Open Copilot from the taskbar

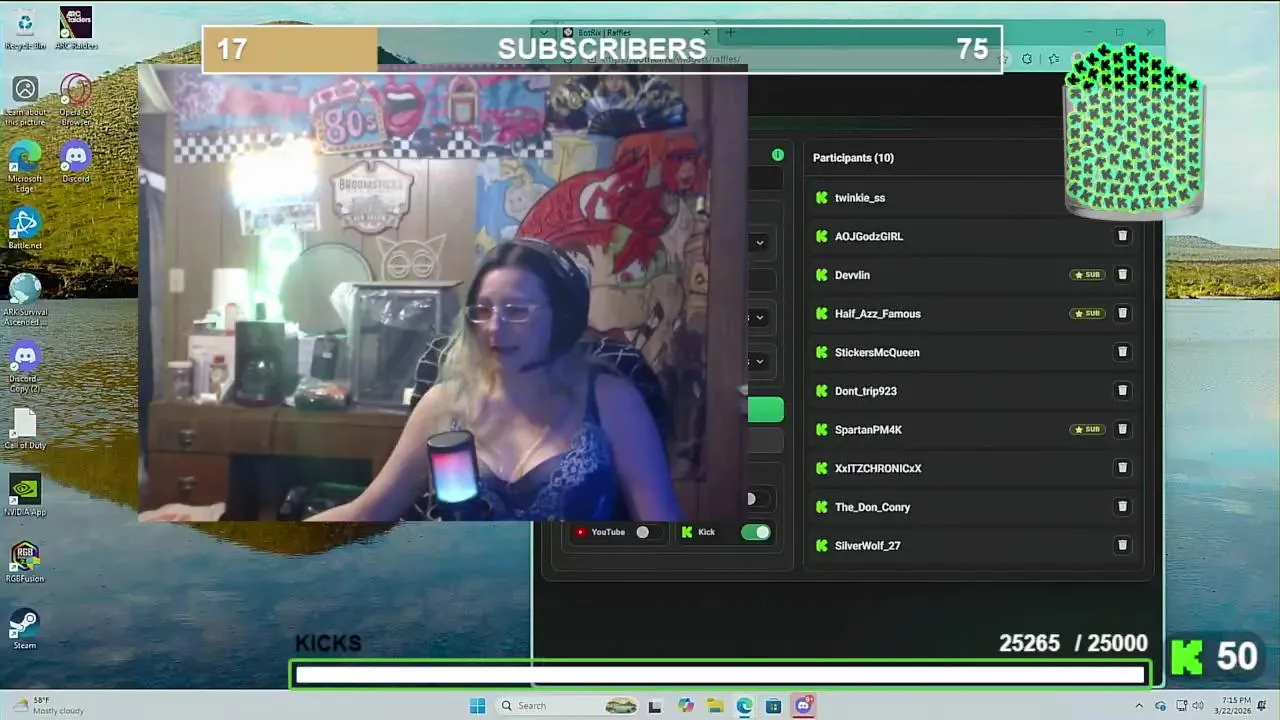(x=686, y=706)
